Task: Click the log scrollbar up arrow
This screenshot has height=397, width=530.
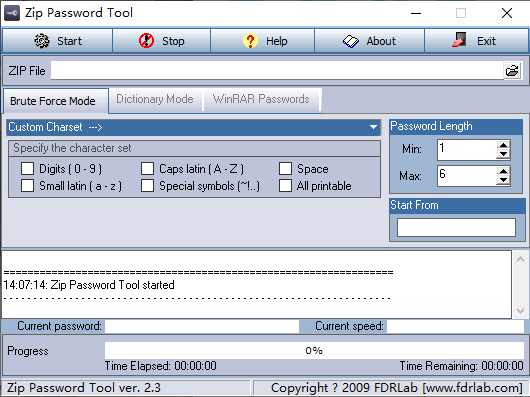Action: (520, 259)
